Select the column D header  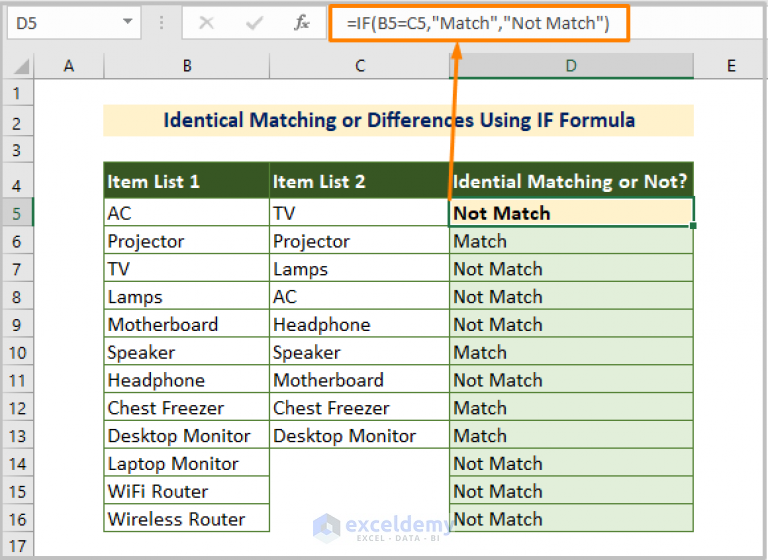(571, 66)
